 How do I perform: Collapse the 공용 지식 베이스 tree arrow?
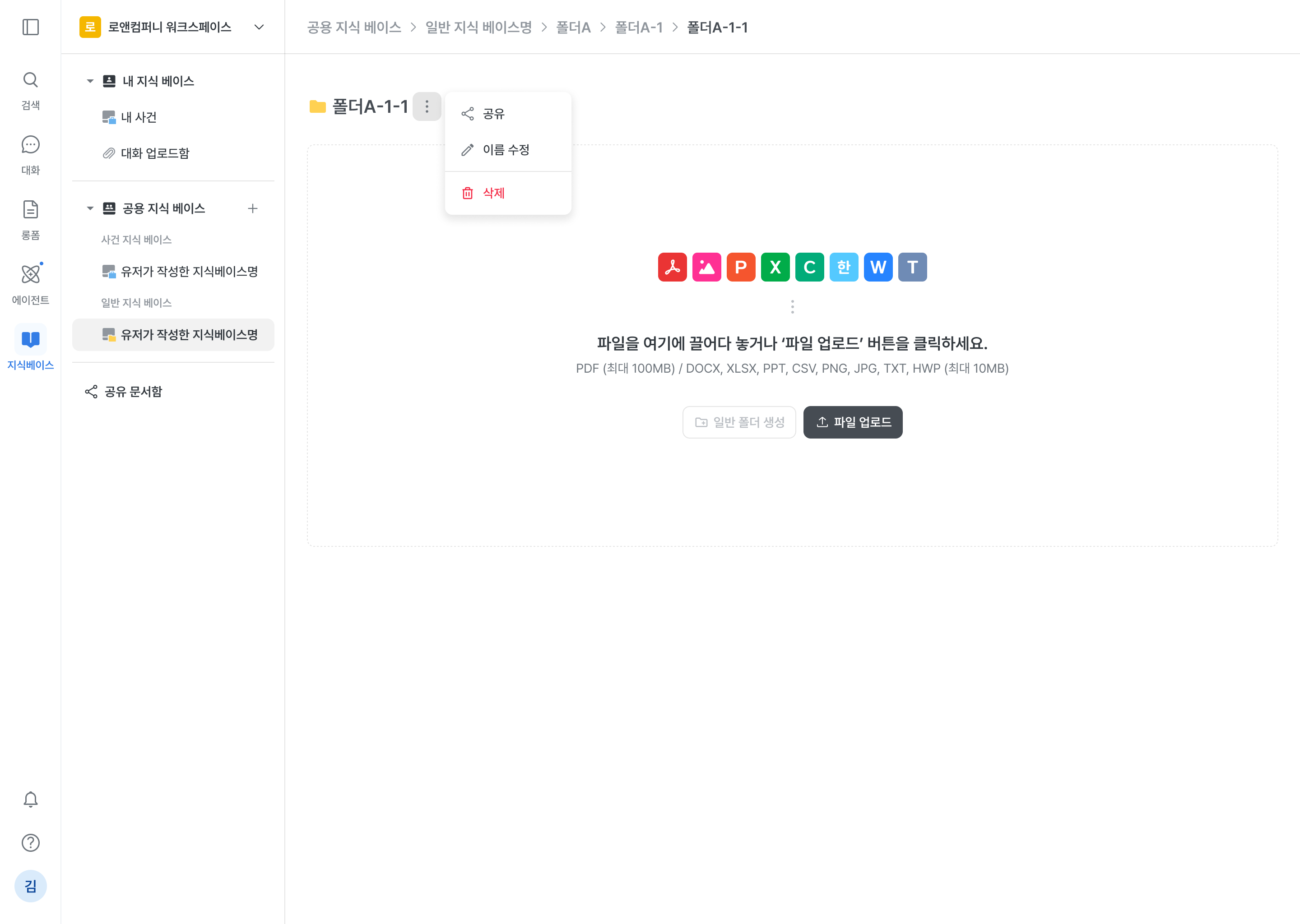(90, 208)
